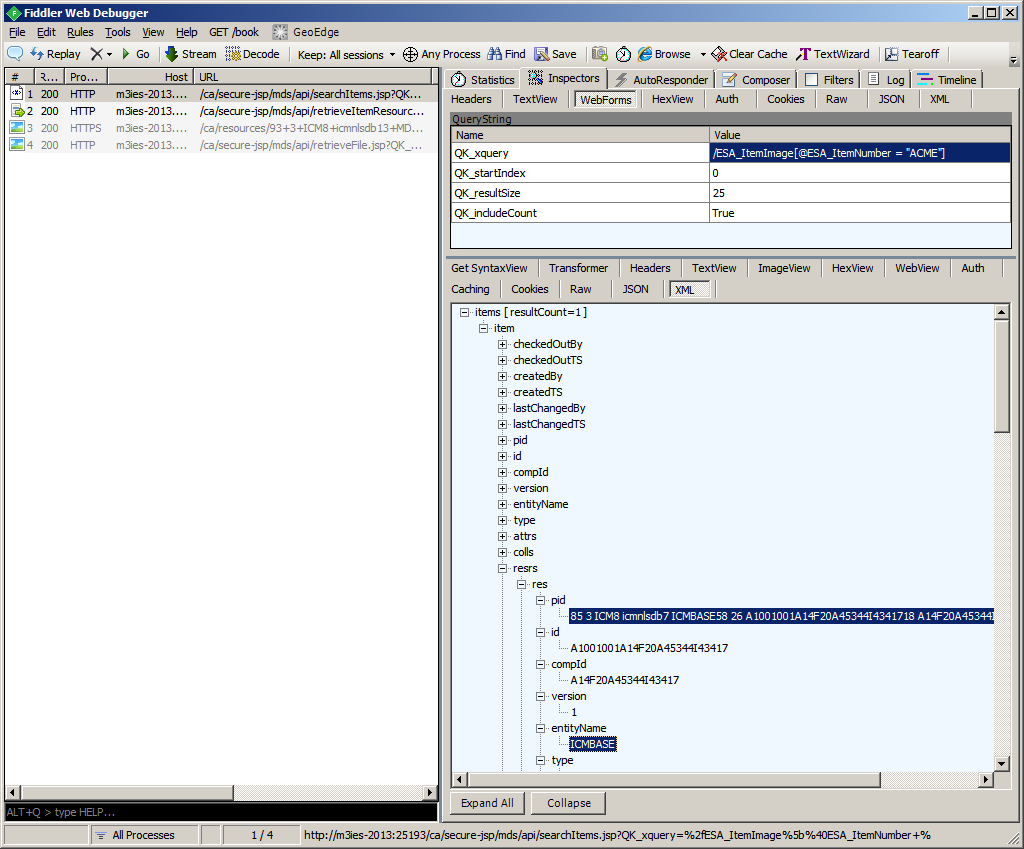Click the Save sessions icon

tap(541, 54)
